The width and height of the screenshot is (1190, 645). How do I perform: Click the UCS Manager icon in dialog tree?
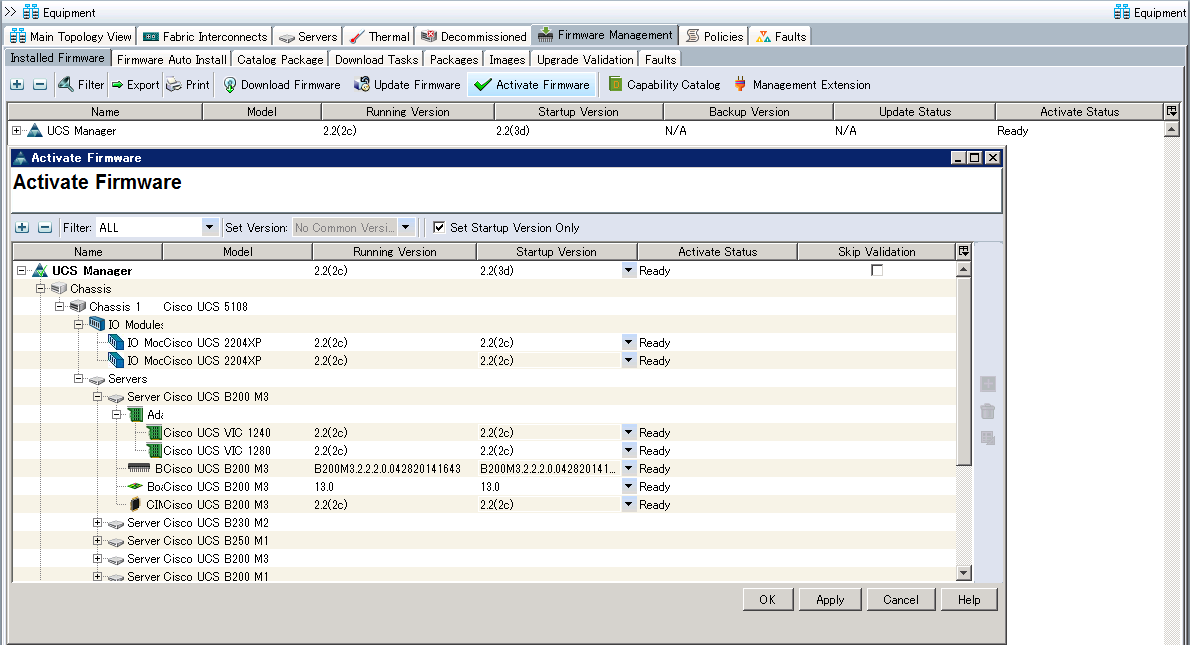pos(39,271)
